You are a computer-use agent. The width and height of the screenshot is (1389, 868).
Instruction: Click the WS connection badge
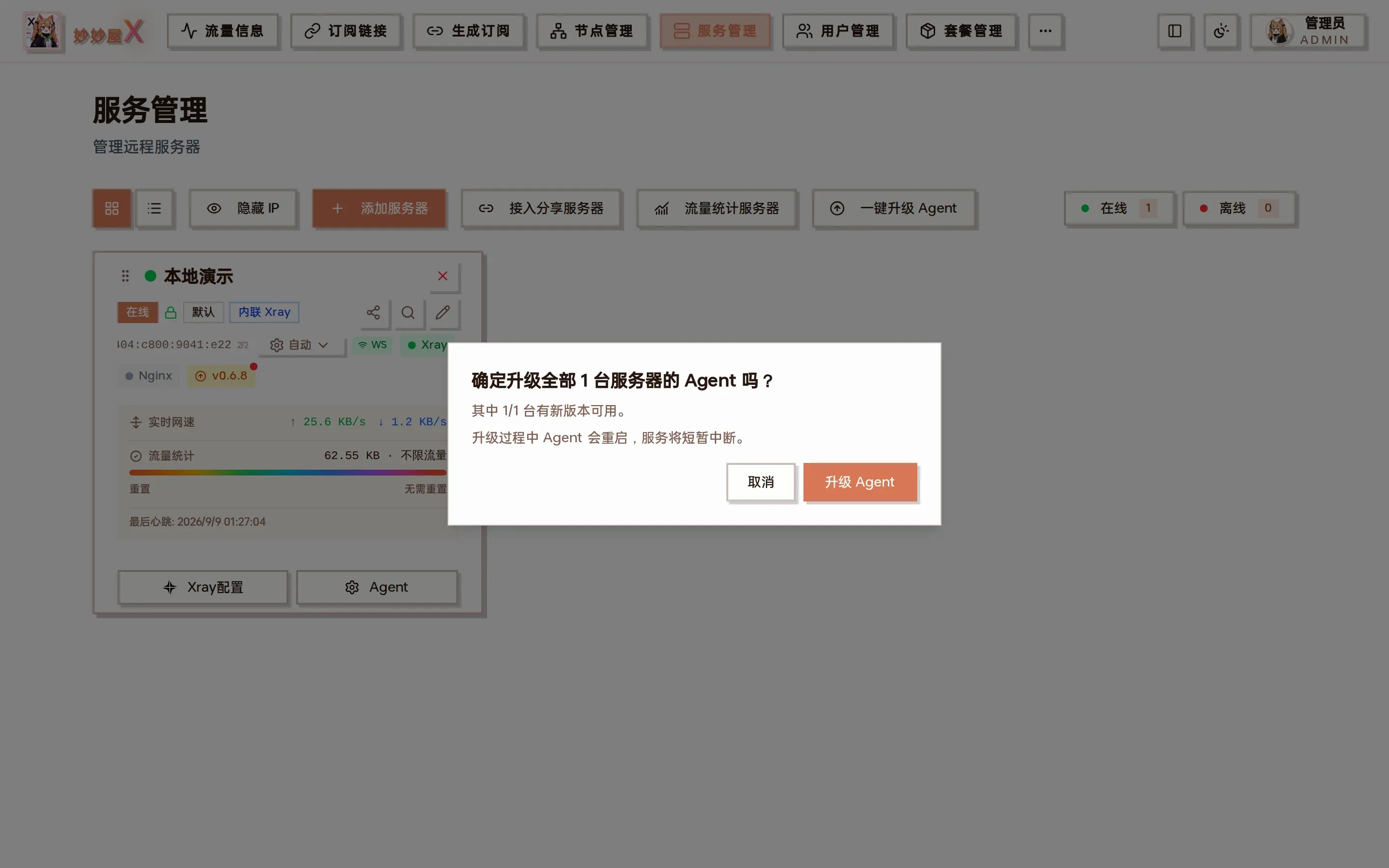coord(372,345)
